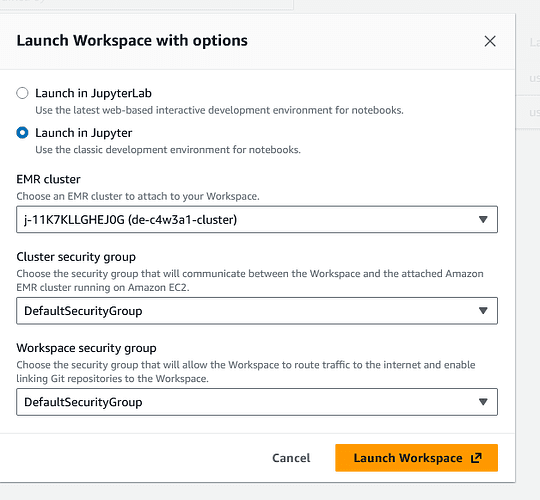Select the Launch in Jupyter radio option

point(22,133)
